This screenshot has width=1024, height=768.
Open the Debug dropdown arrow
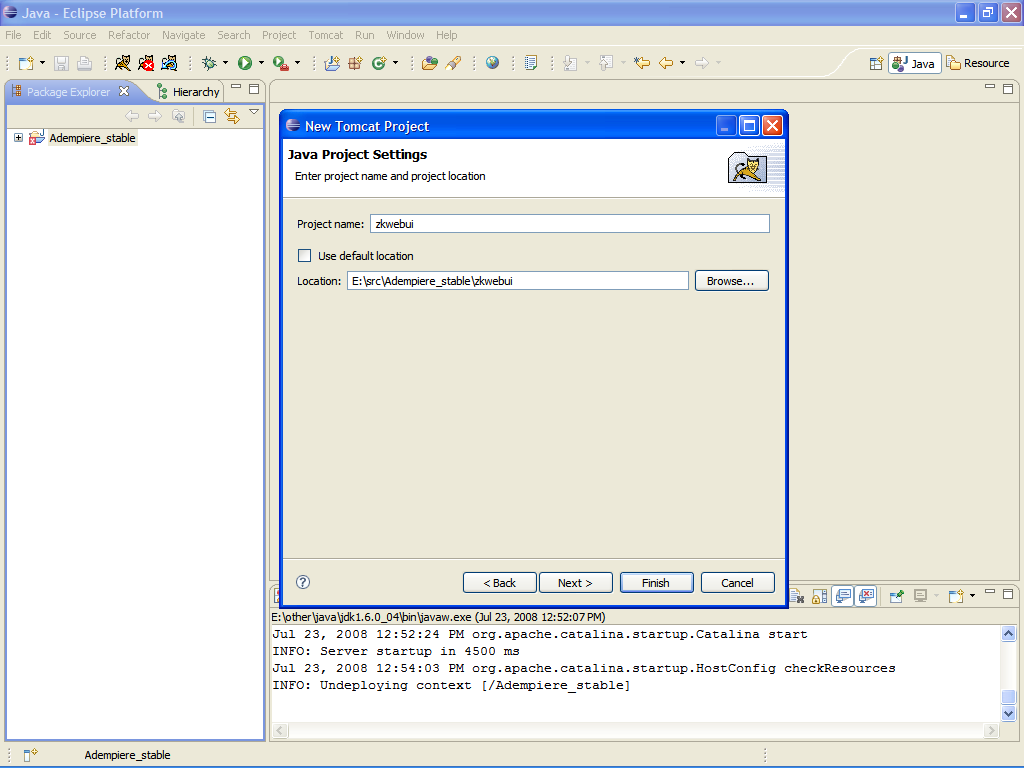(225, 63)
